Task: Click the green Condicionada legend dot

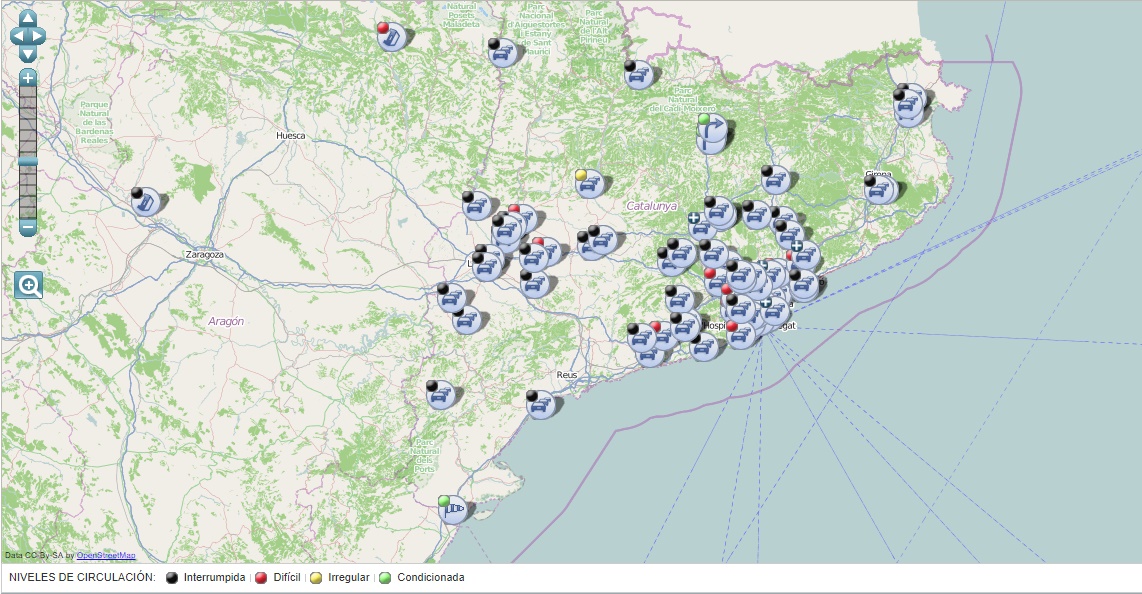Action: tap(385, 578)
